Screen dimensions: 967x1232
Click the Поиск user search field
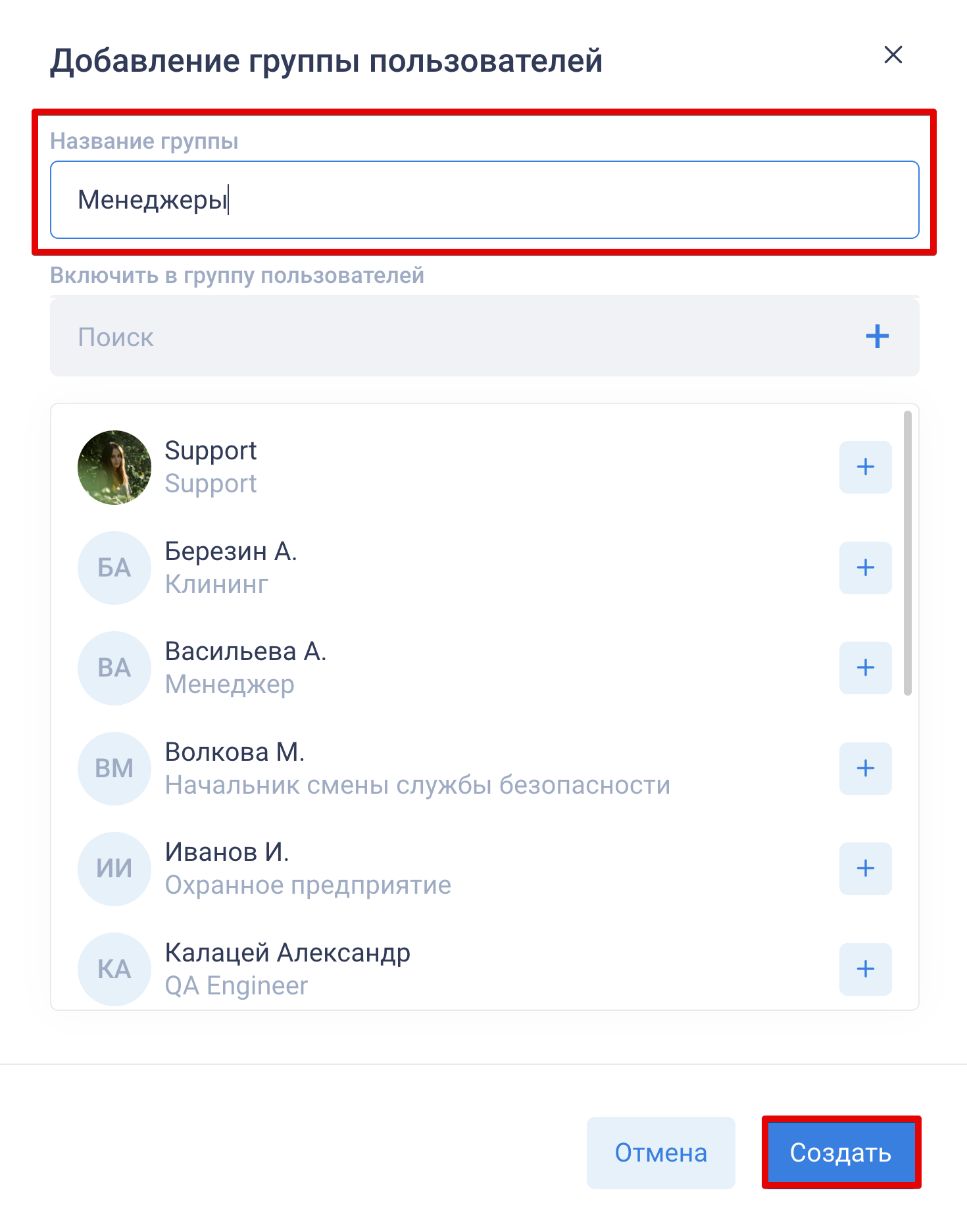pos(454,337)
